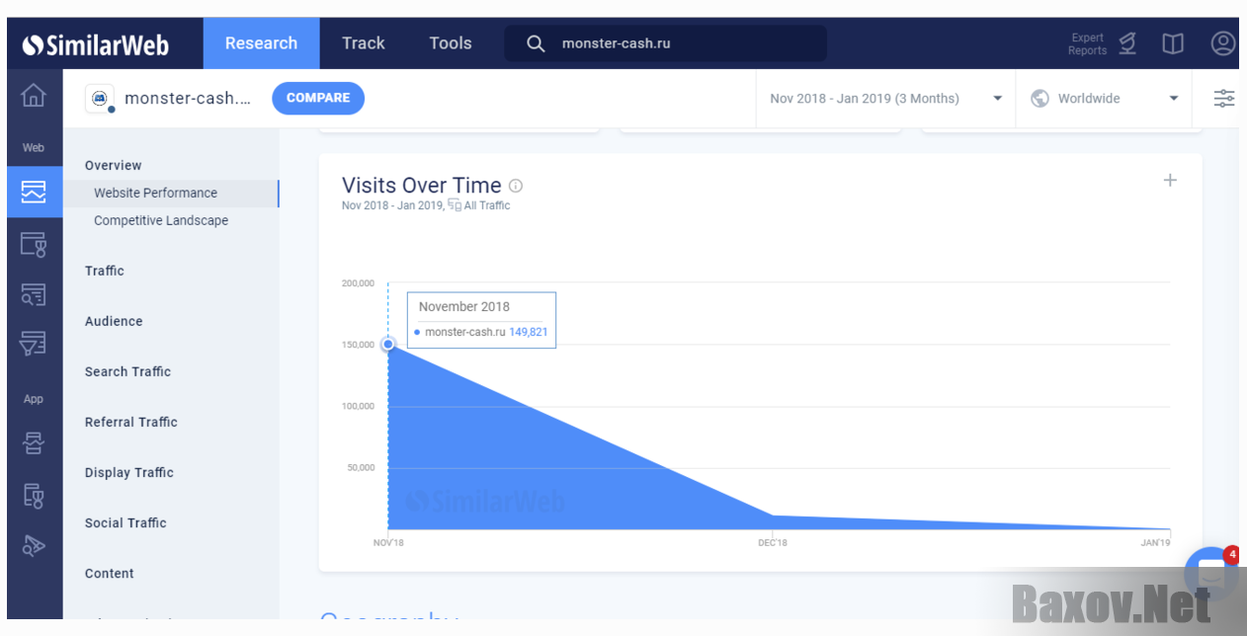Click the All Traffic subtitle text
The image size is (1247, 636).
tap(487, 206)
